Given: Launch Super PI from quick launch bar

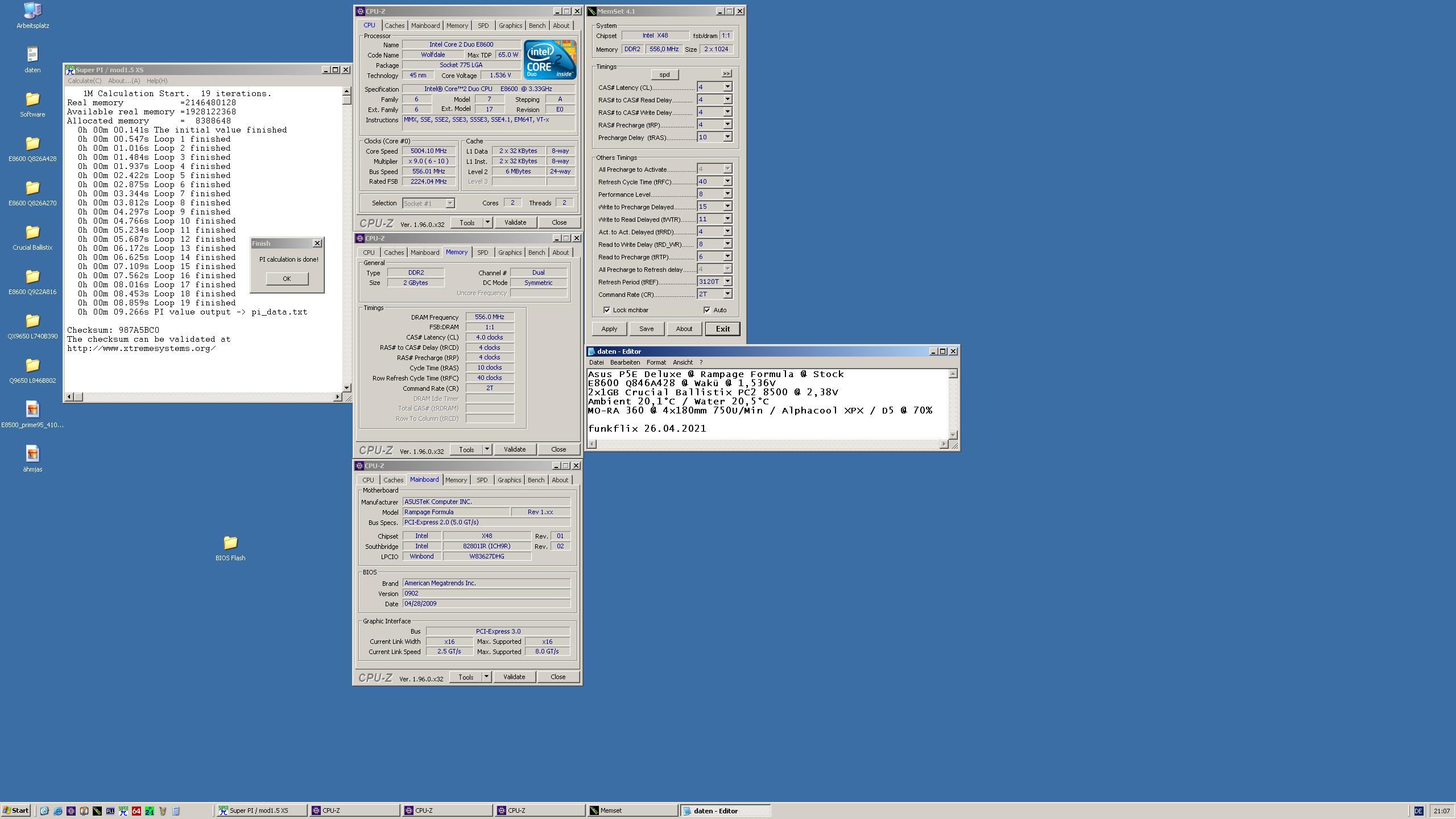Looking at the screenshot, I should pos(123,811).
